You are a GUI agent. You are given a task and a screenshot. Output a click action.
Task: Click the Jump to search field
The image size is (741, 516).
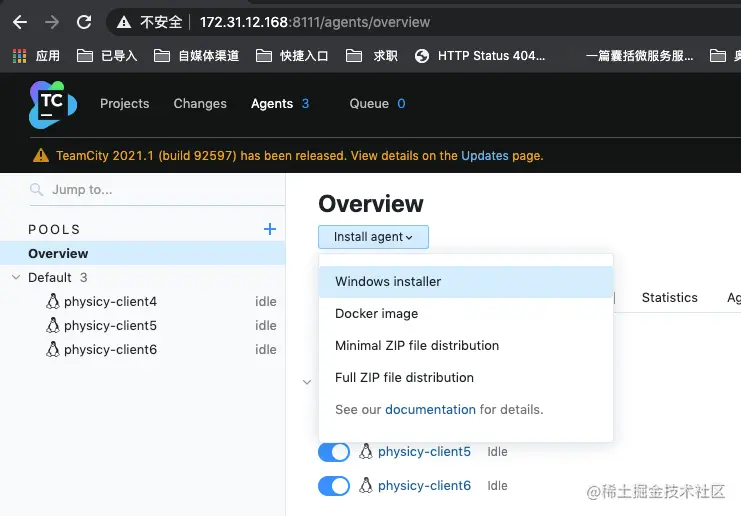[x=157, y=189]
